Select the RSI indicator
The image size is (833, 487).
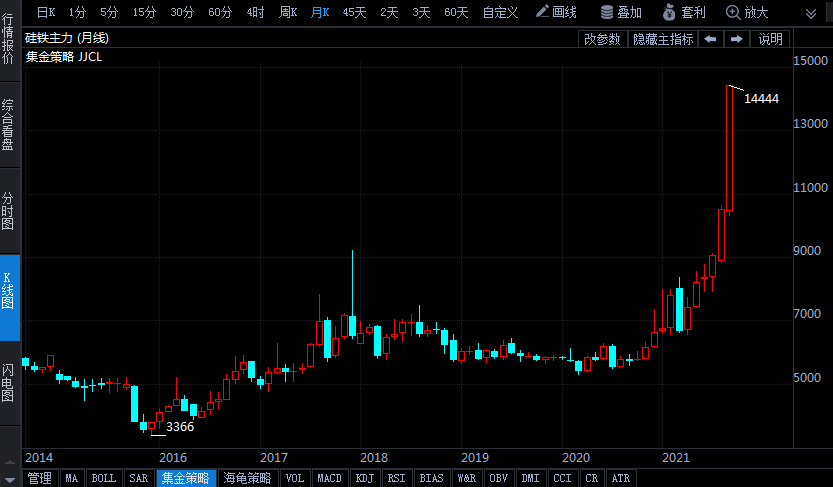[x=396, y=478]
